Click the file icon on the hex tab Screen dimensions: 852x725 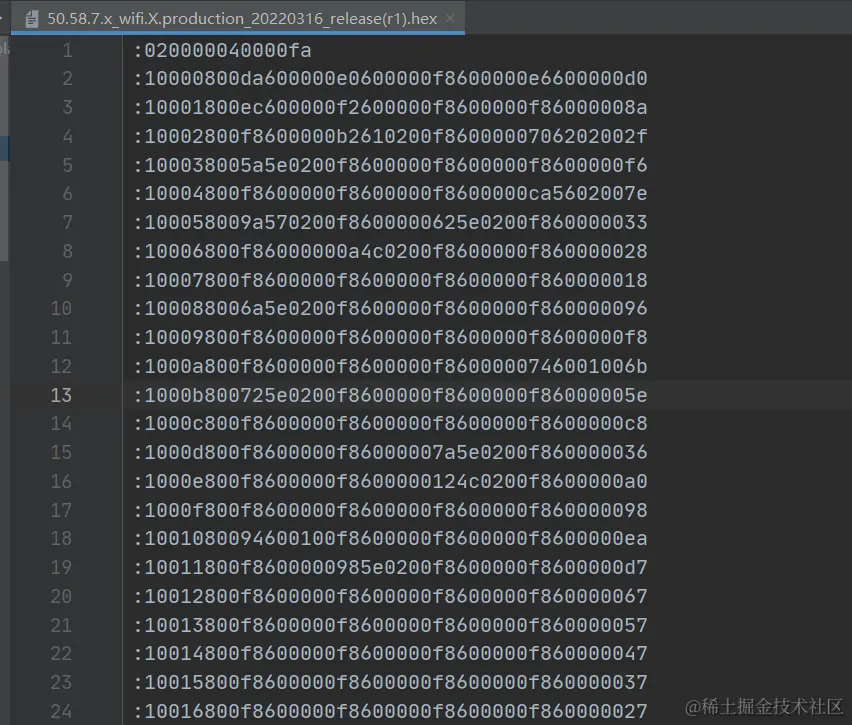click(32, 19)
